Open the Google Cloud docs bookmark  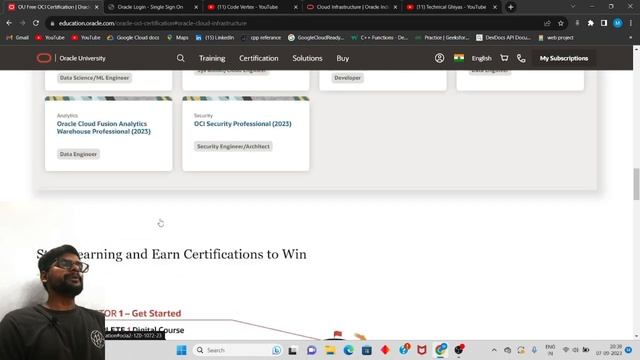133,38
